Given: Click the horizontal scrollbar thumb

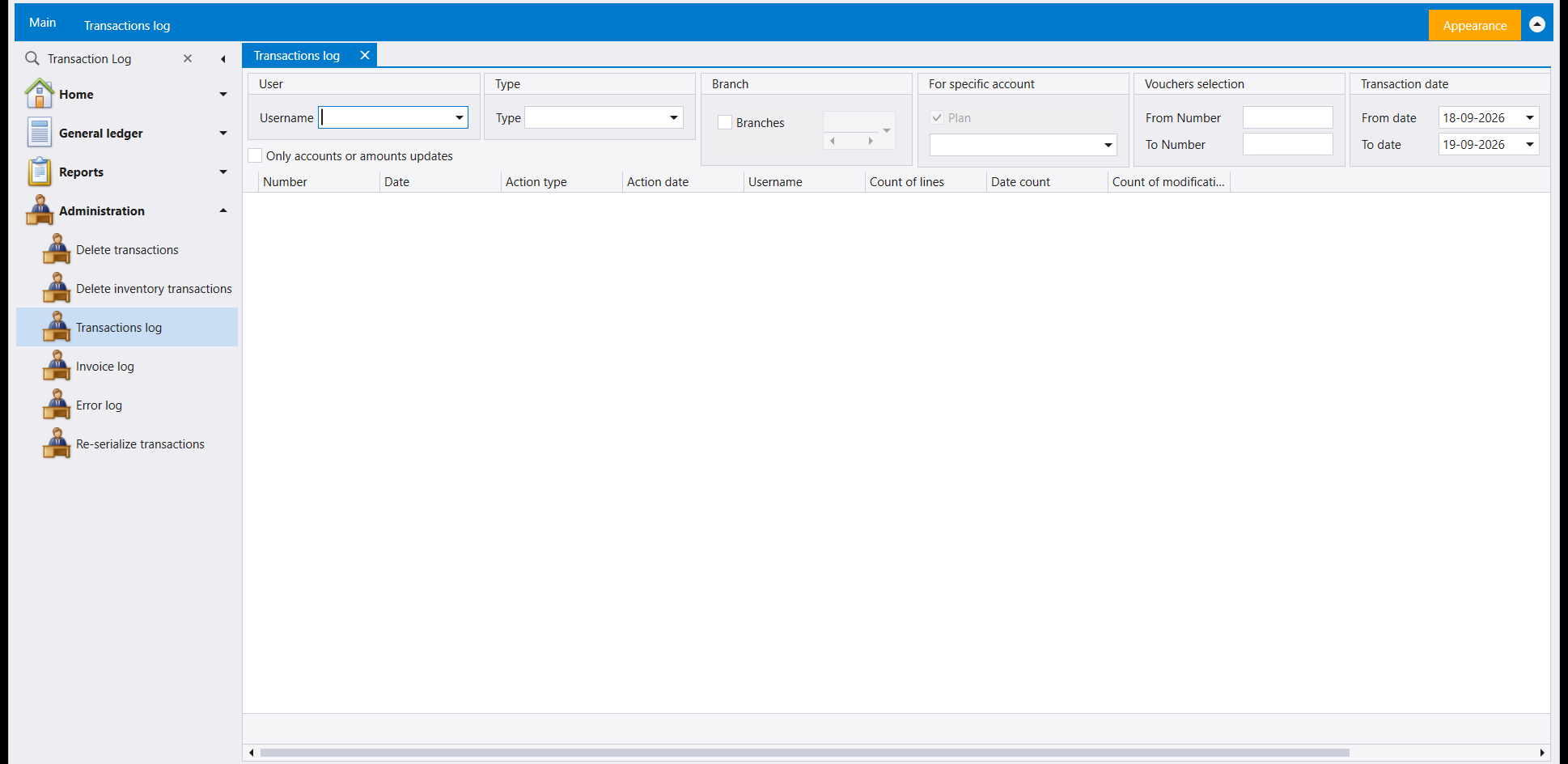Looking at the screenshot, I should (x=804, y=753).
